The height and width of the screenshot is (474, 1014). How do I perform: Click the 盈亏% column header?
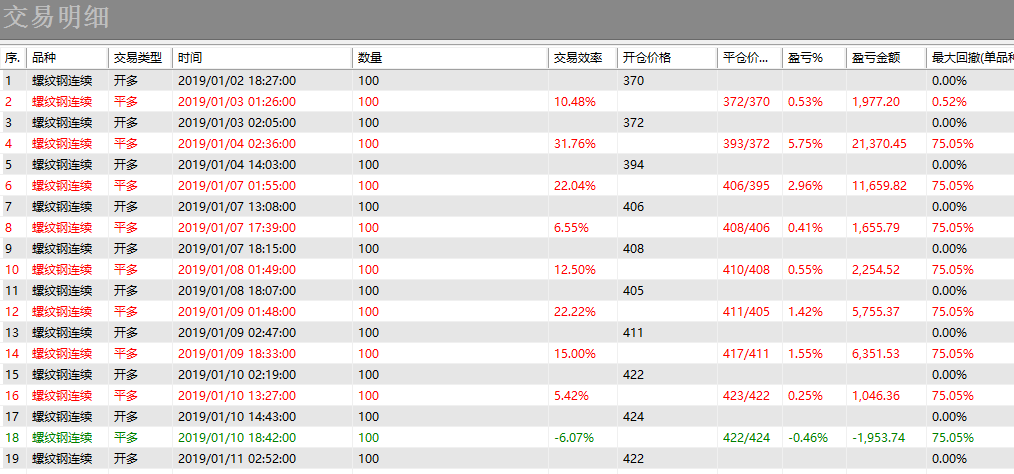coord(814,58)
